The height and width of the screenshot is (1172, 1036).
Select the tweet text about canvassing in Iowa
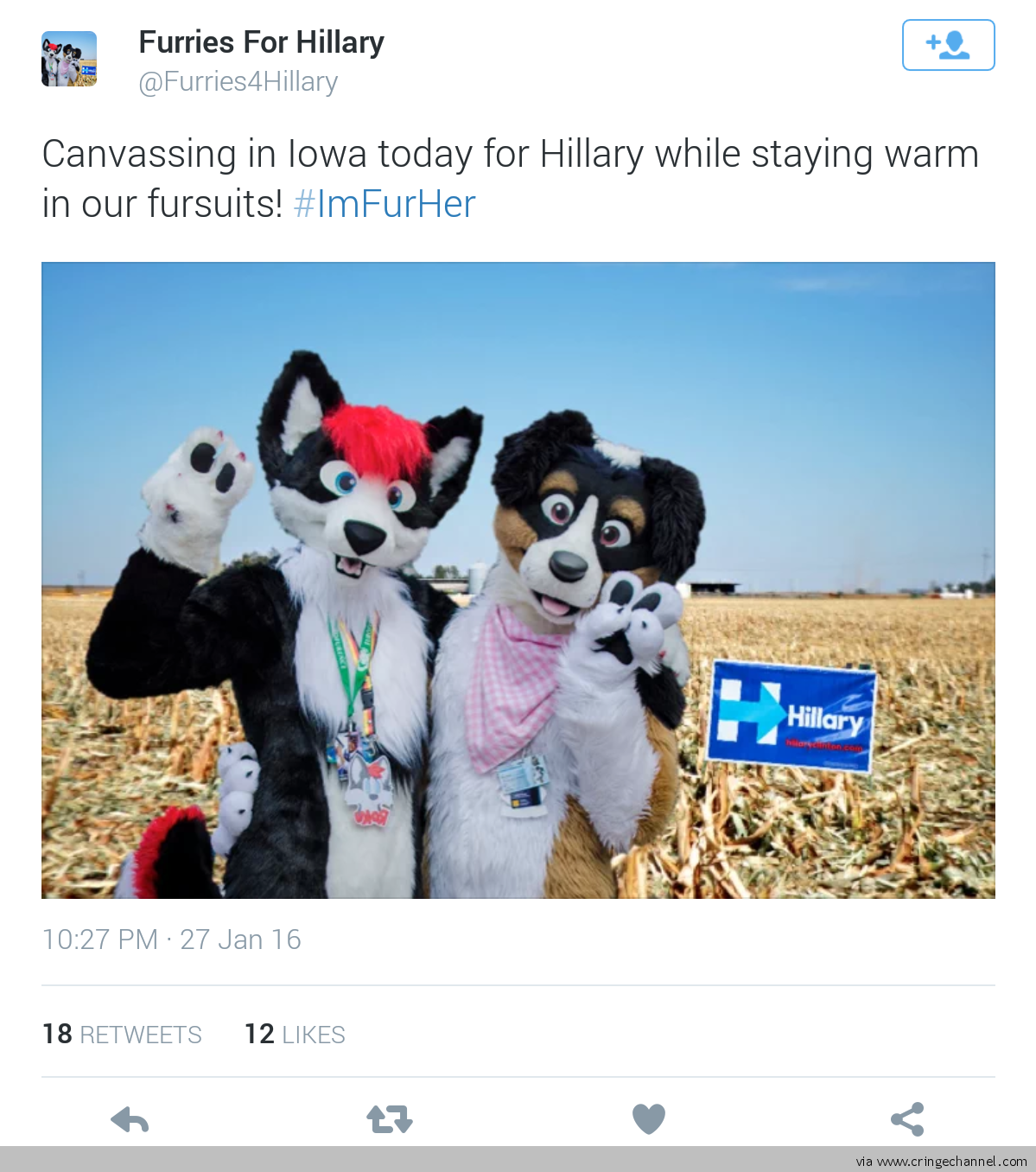point(510,179)
